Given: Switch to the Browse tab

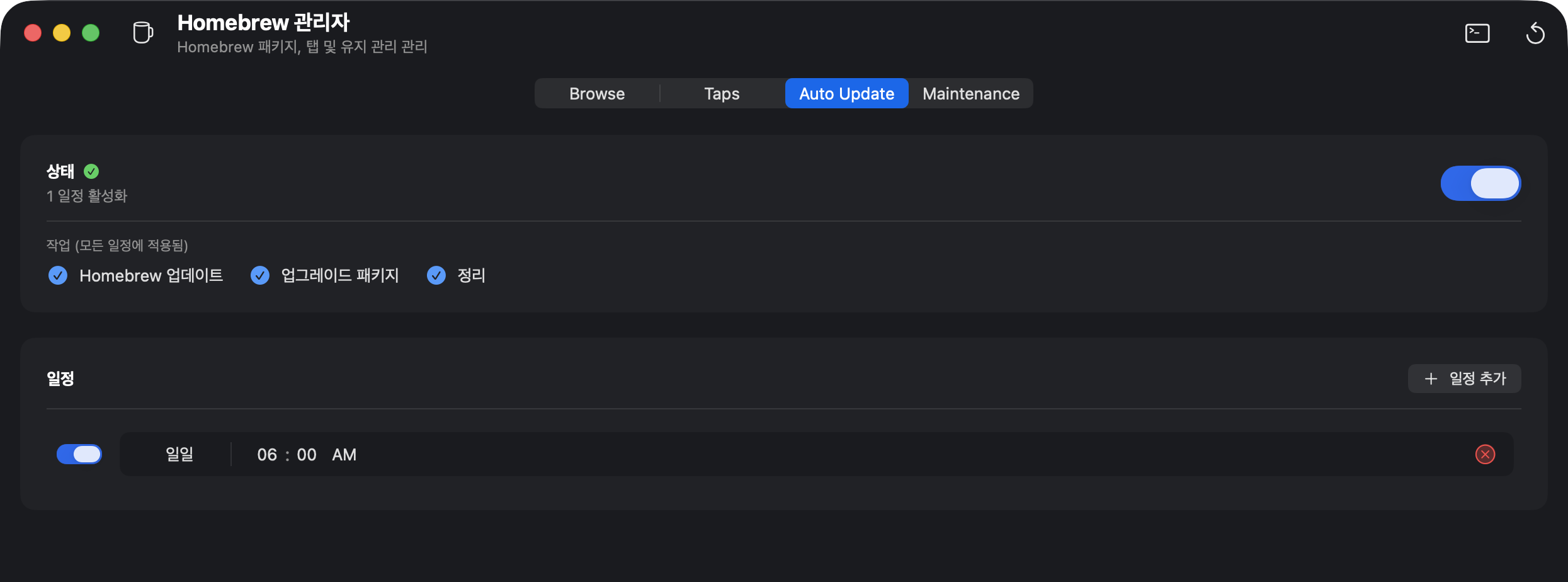Looking at the screenshot, I should pyautogui.click(x=597, y=94).
